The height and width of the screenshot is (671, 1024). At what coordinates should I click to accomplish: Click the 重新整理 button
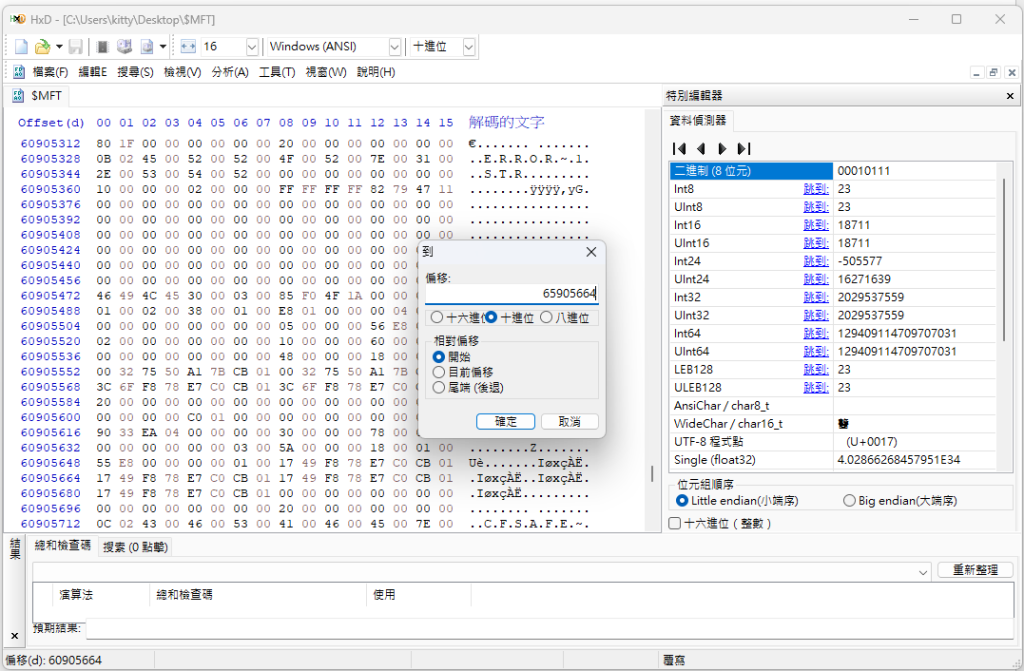[x=975, y=570]
